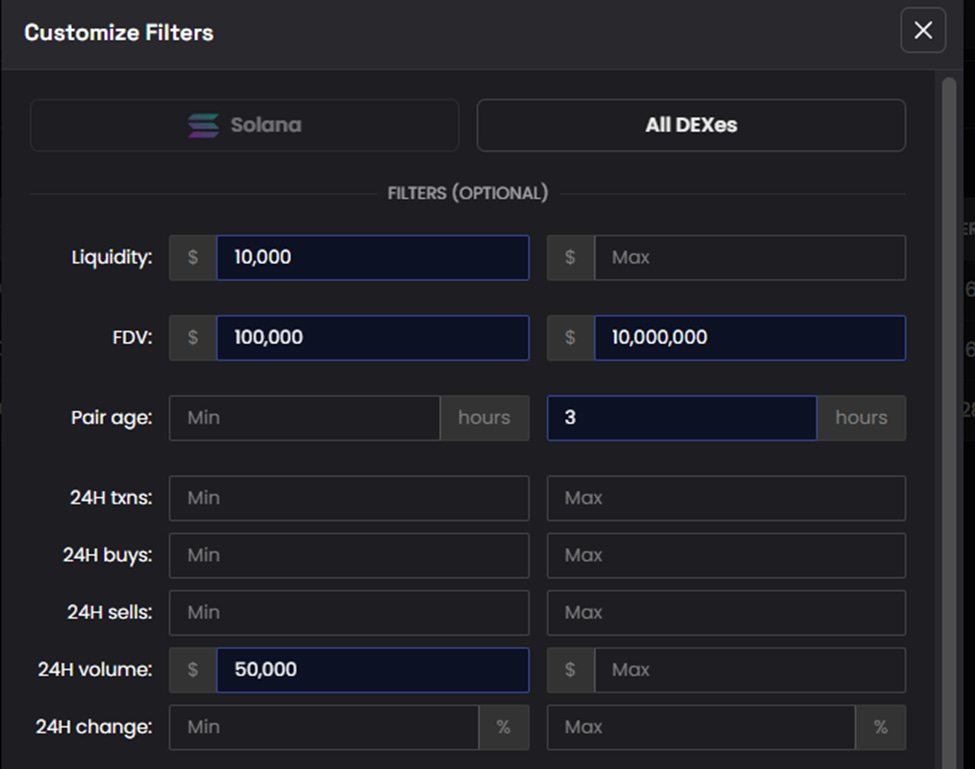Click the Customize Filters title

pos(119,32)
